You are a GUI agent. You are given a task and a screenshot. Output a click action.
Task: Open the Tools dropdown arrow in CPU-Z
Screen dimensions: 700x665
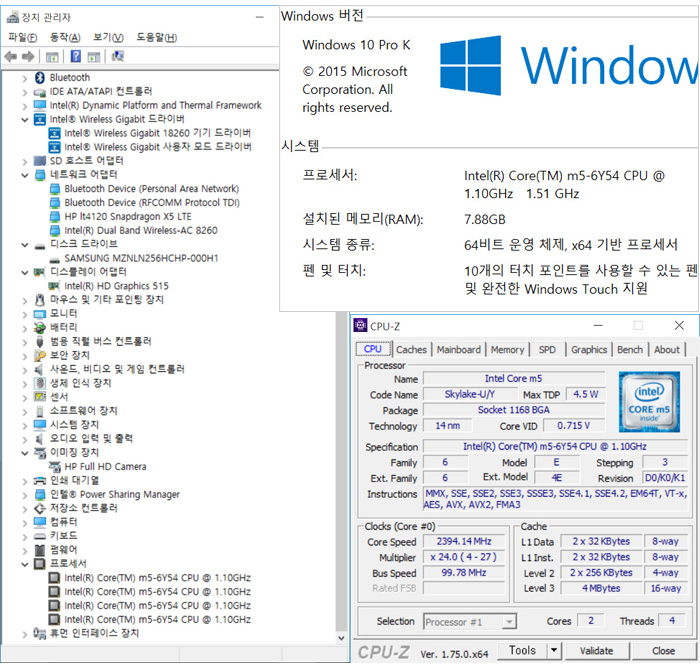pyautogui.click(x=554, y=650)
